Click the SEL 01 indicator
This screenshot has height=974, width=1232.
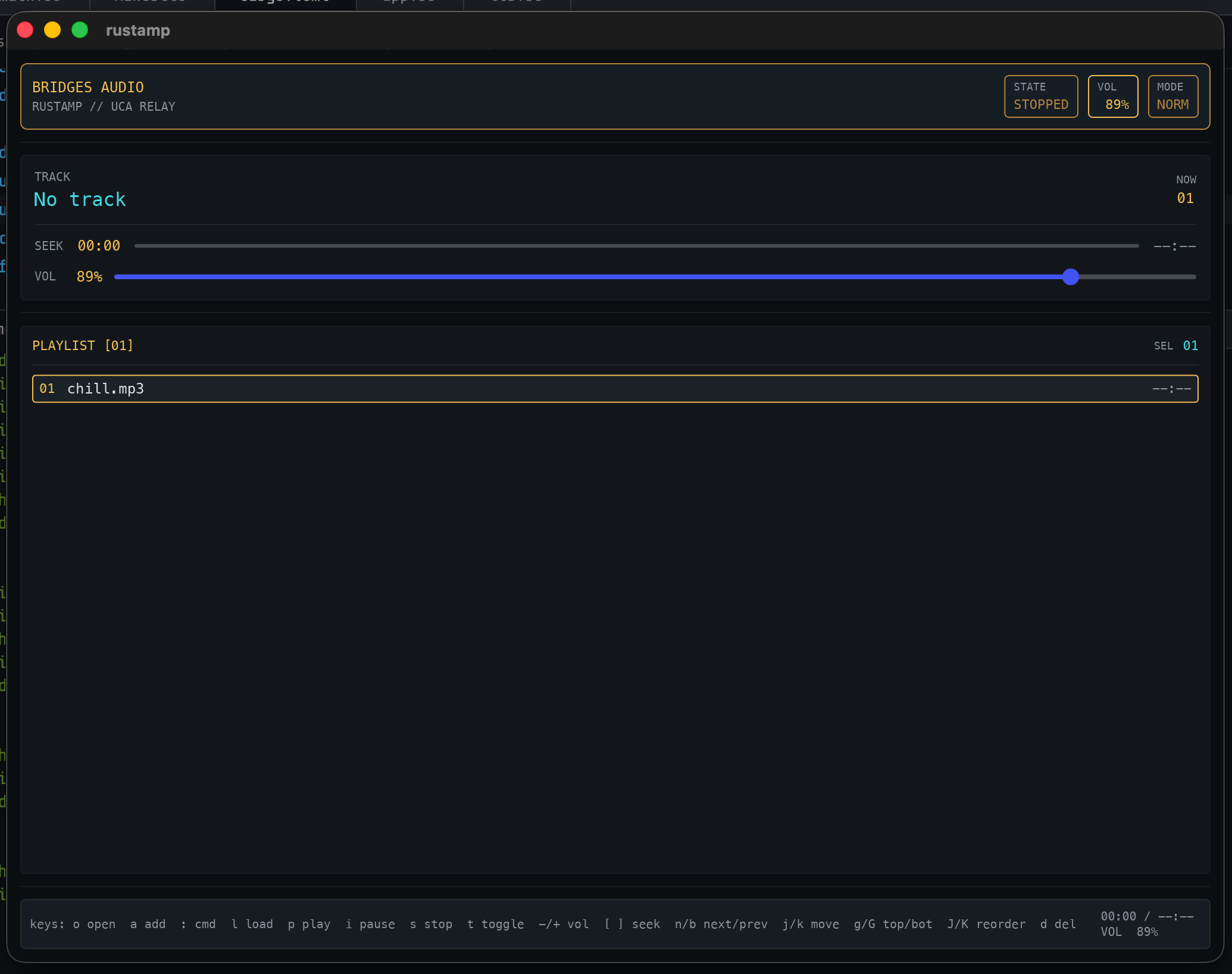click(1175, 346)
